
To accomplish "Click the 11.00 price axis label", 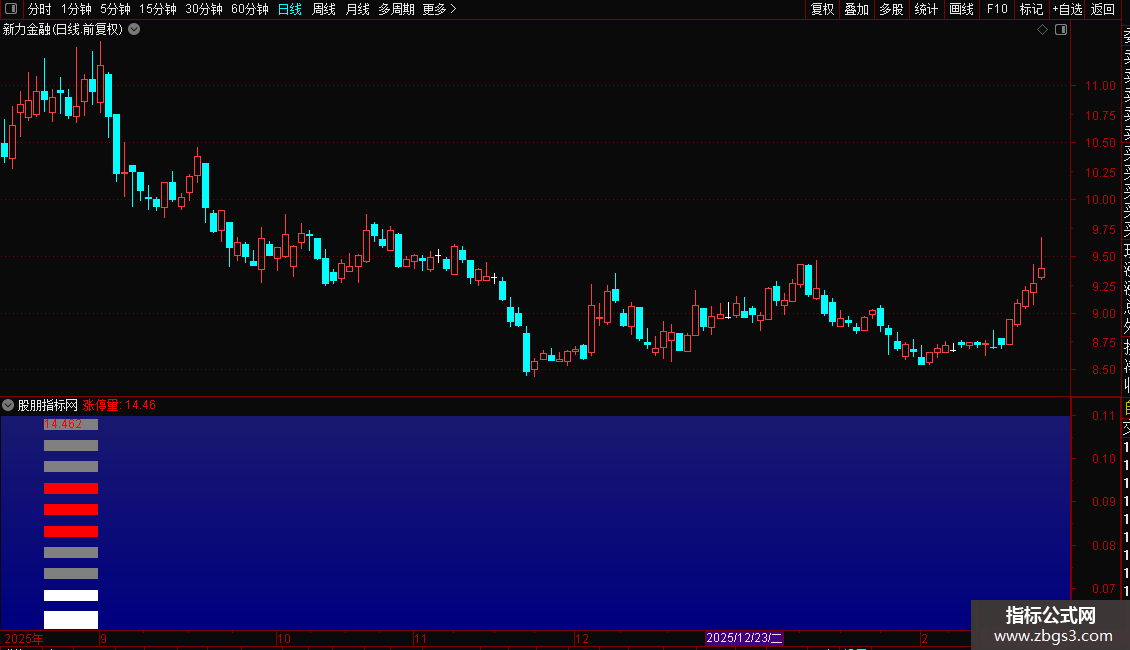I will 1100,86.
